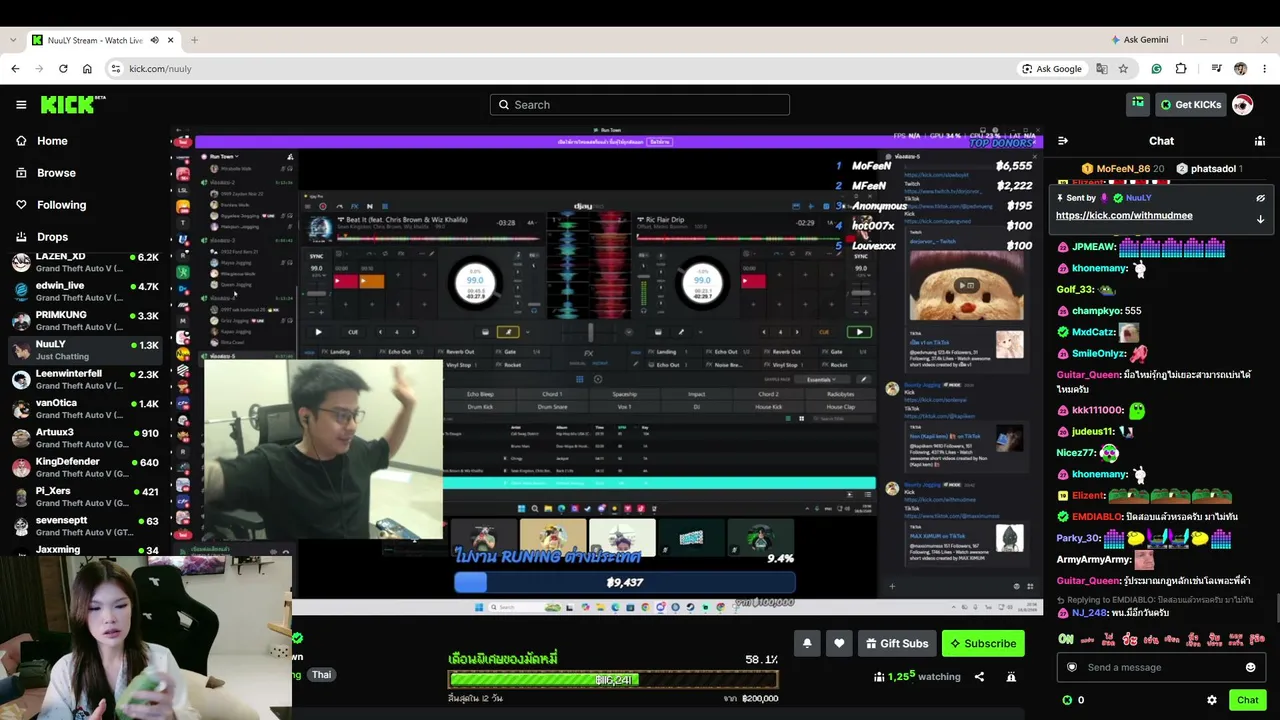Open edwin_live channel in sidebar
Viewport: 1280px width, 720px height.
coord(85,291)
